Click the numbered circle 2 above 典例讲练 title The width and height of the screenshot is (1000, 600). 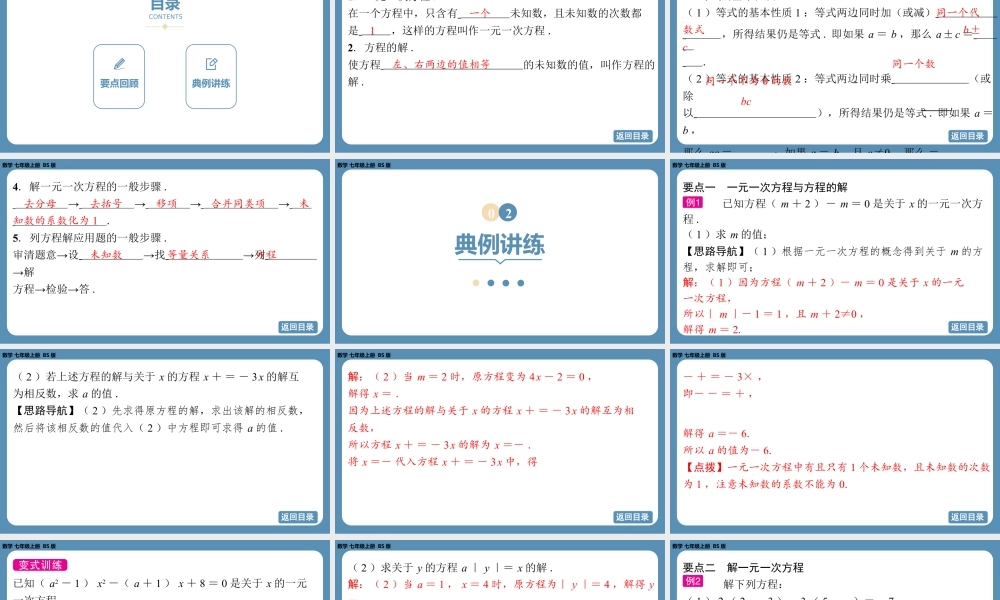point(508,212)
